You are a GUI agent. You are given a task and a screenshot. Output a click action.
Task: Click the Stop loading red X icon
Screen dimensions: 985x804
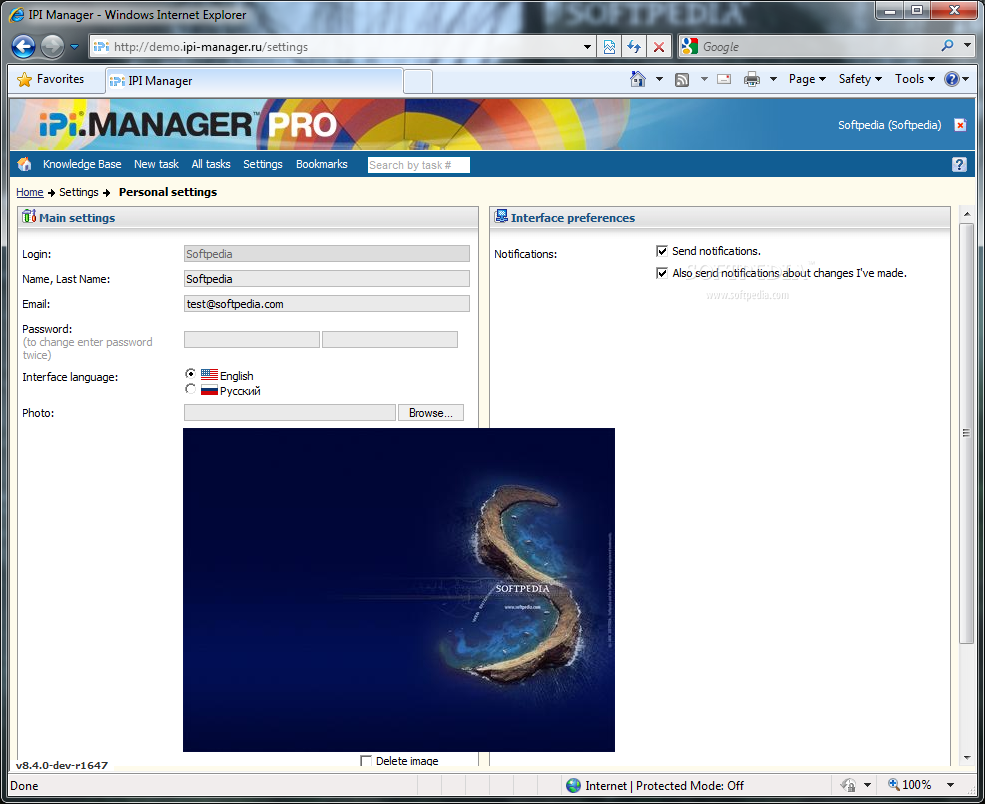[x=658, y=46]
